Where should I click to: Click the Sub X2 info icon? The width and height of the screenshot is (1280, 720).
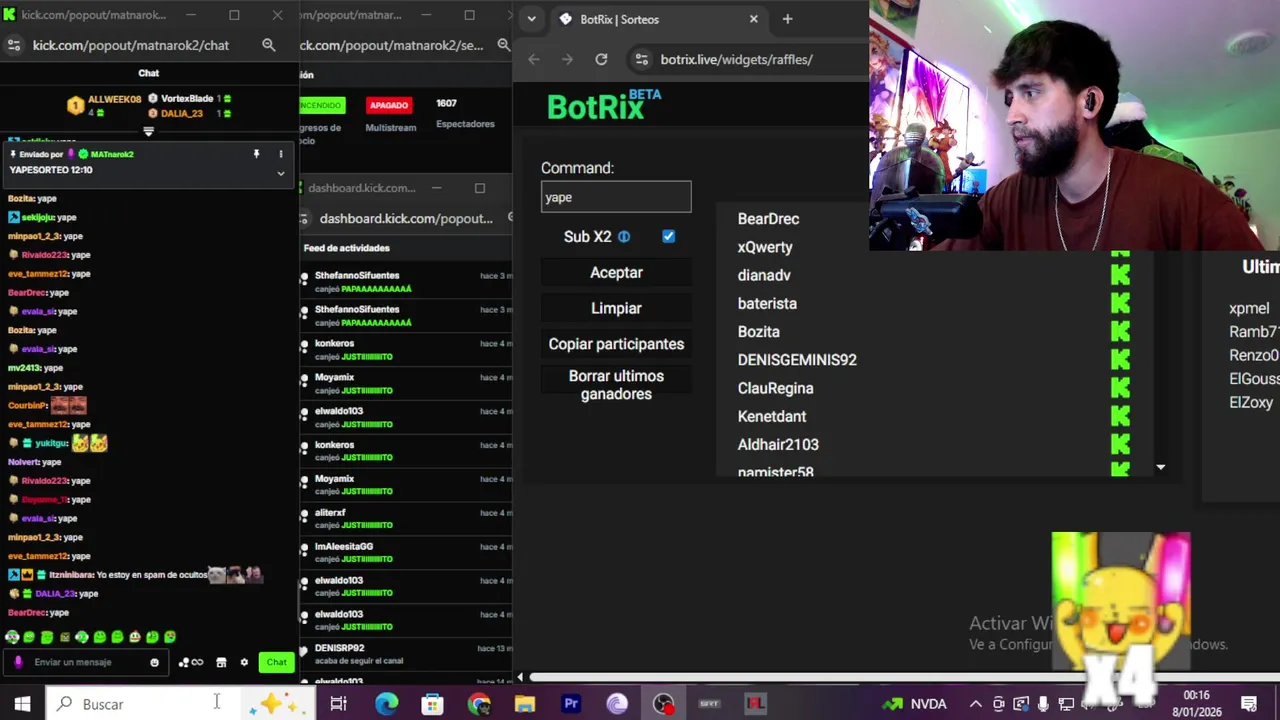pyautogui.click(x=624, y=237)
